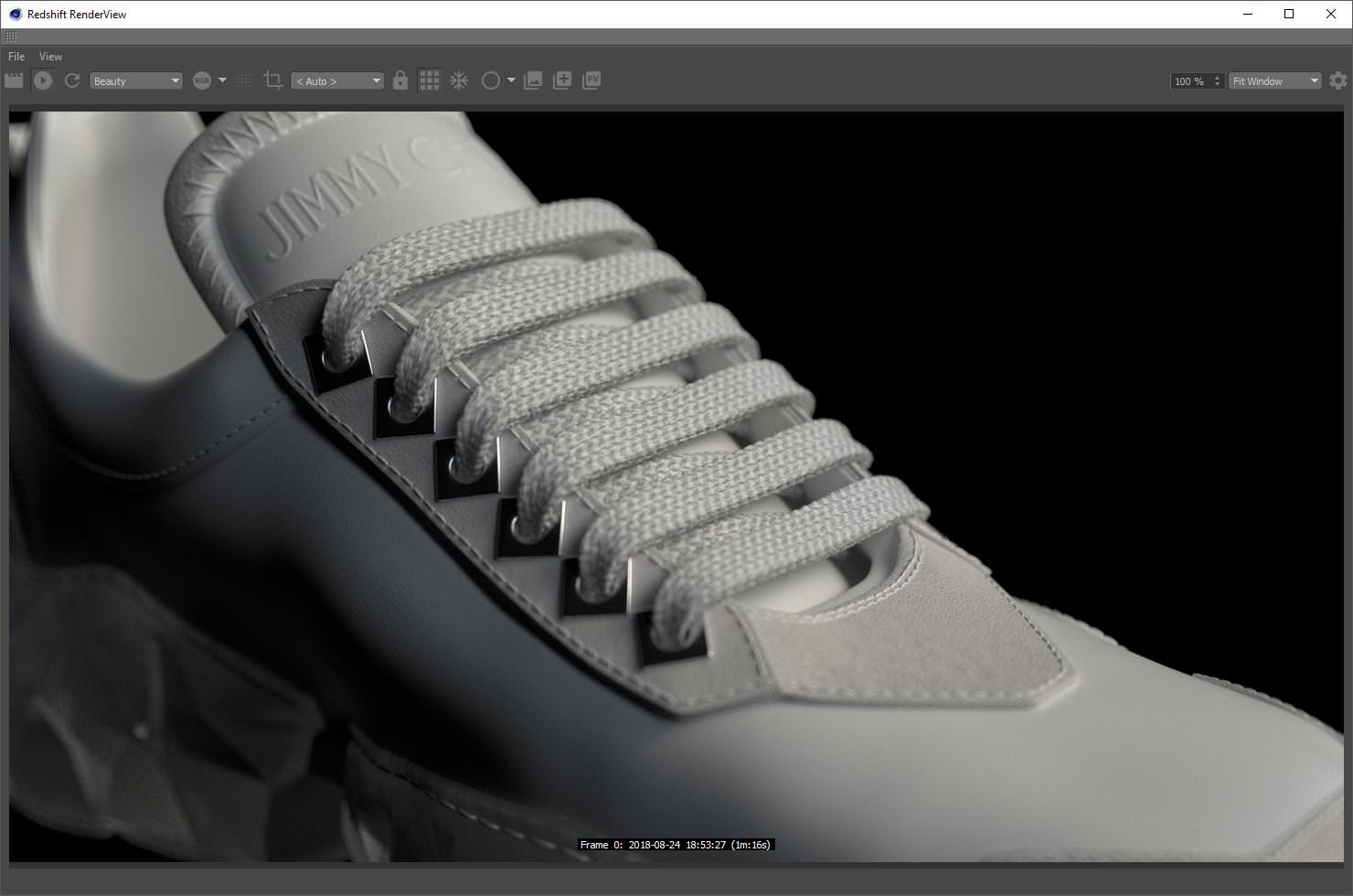Start the IPR play button
This screenshot has height=896, width=1353.
[x=43, y=80]
